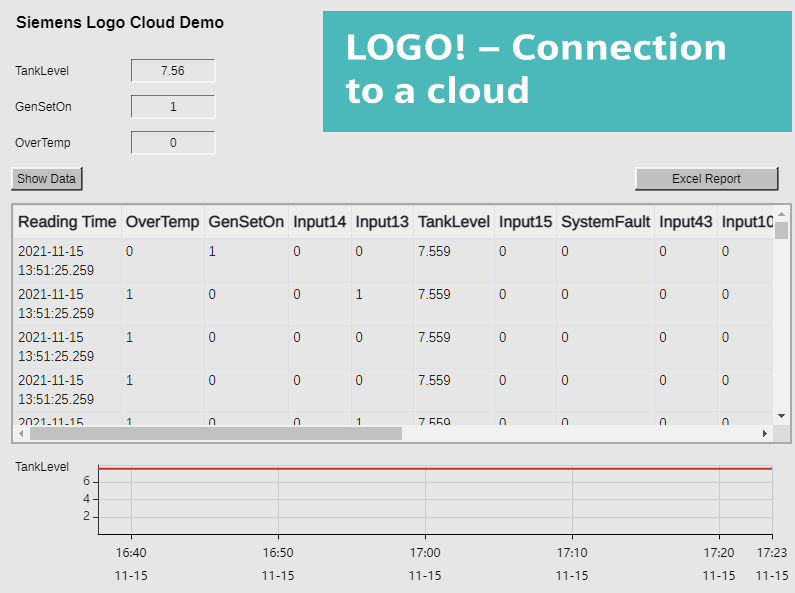Screen dimensions: 795x593
Task: Click the Input14 column header
Action: [319, 222]
